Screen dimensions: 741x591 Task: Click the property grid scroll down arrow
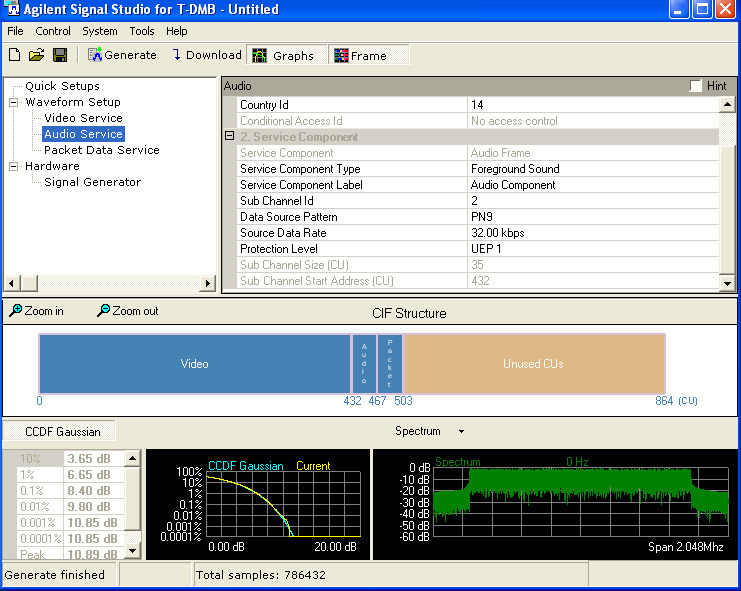727,283
